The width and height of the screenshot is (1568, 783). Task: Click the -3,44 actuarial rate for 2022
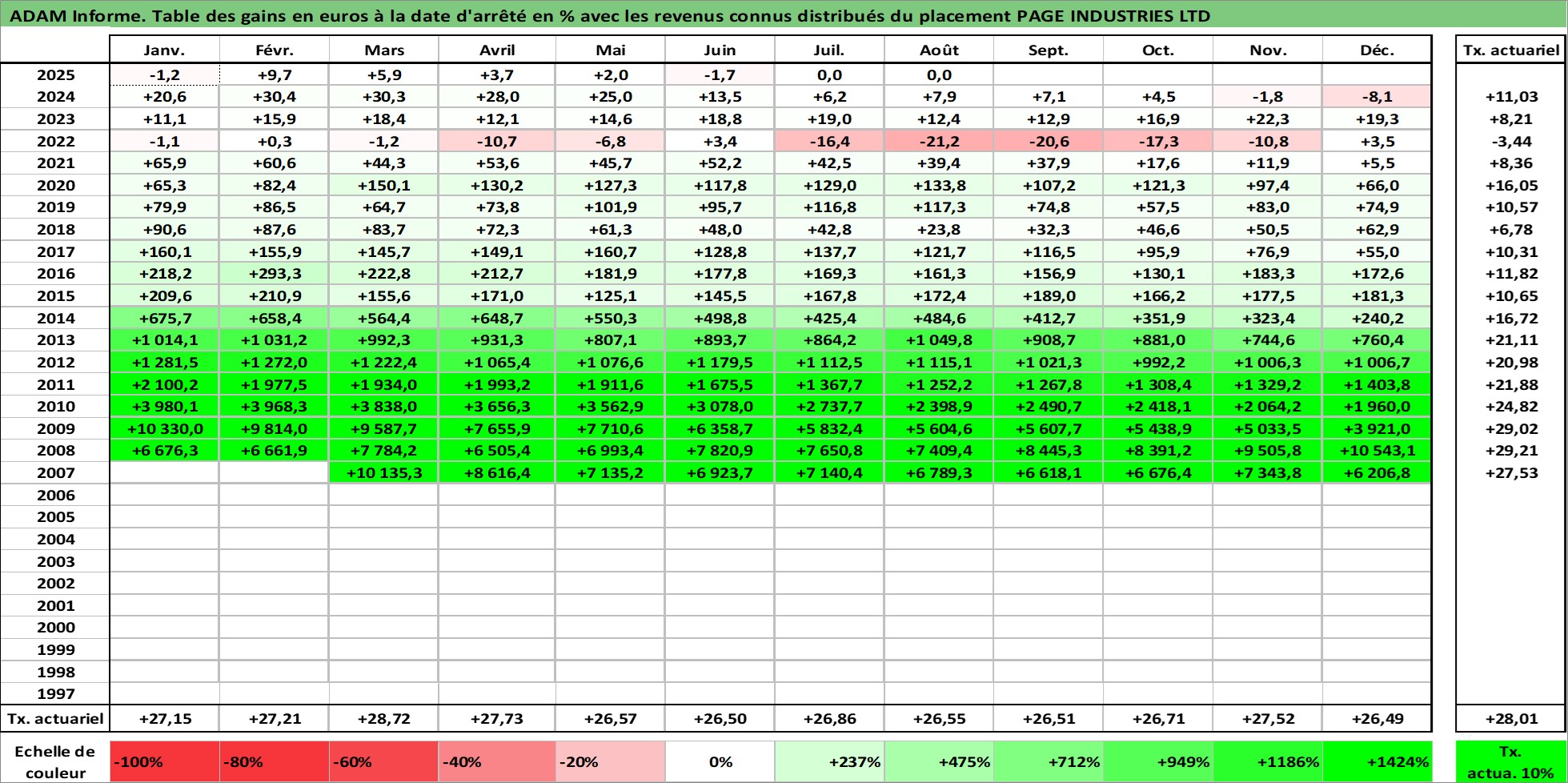coord(1511,142)
